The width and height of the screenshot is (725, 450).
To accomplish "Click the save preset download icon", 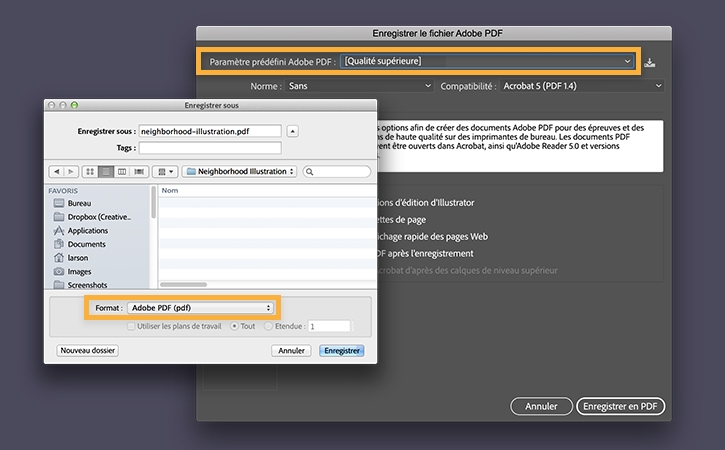I will (650, 62).
